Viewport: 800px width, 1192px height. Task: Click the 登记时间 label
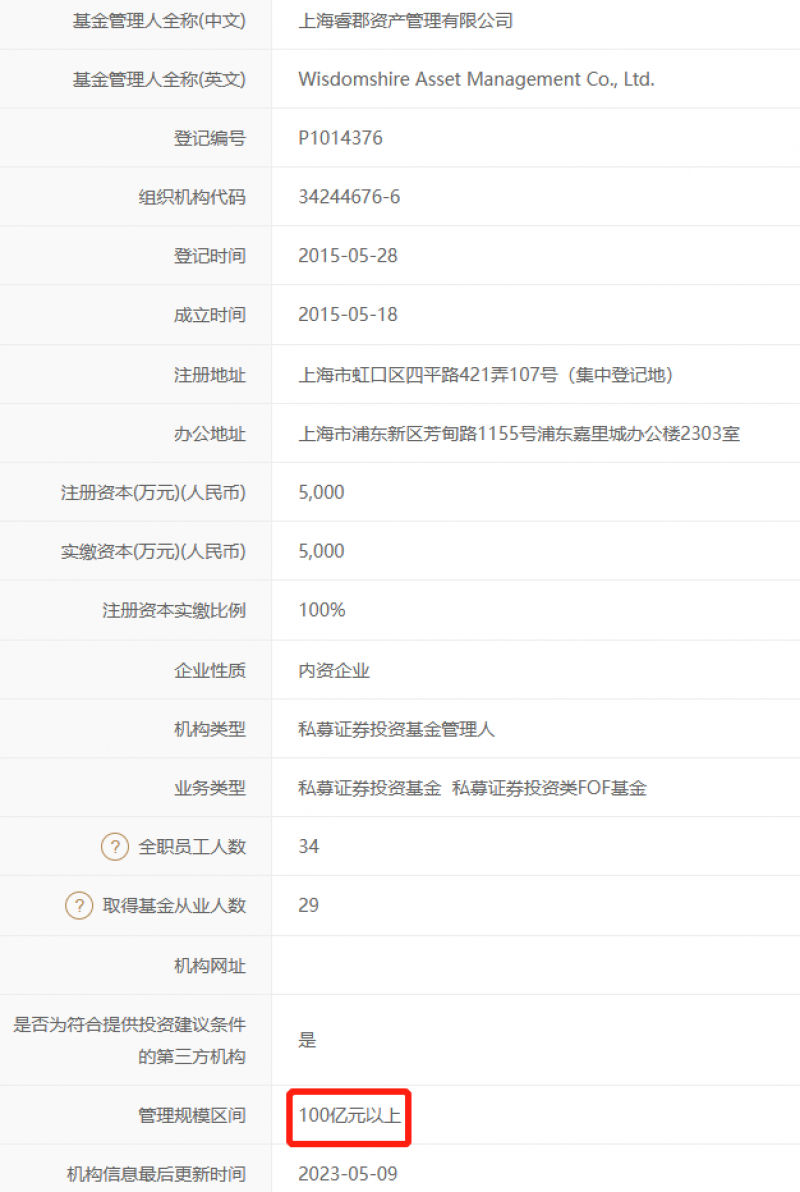[x=210, y=256]
